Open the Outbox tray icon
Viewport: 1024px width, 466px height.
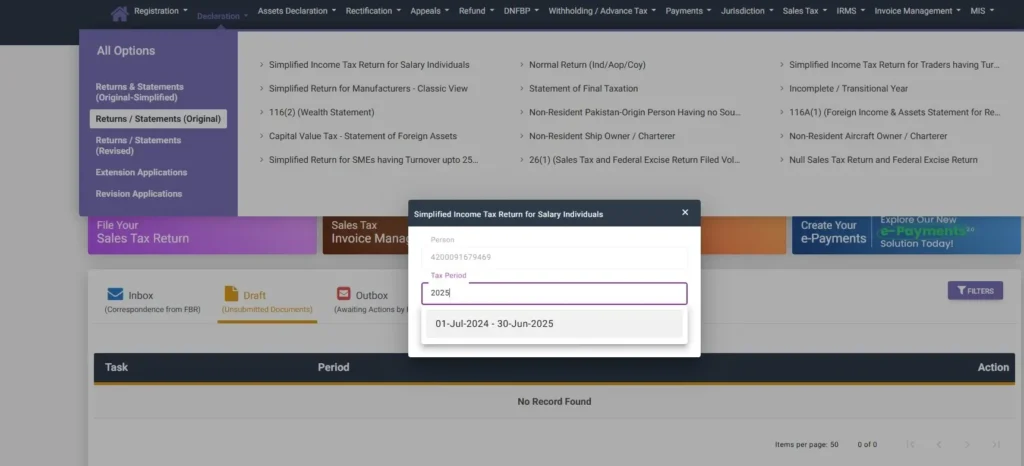click(x=344, y=294)
